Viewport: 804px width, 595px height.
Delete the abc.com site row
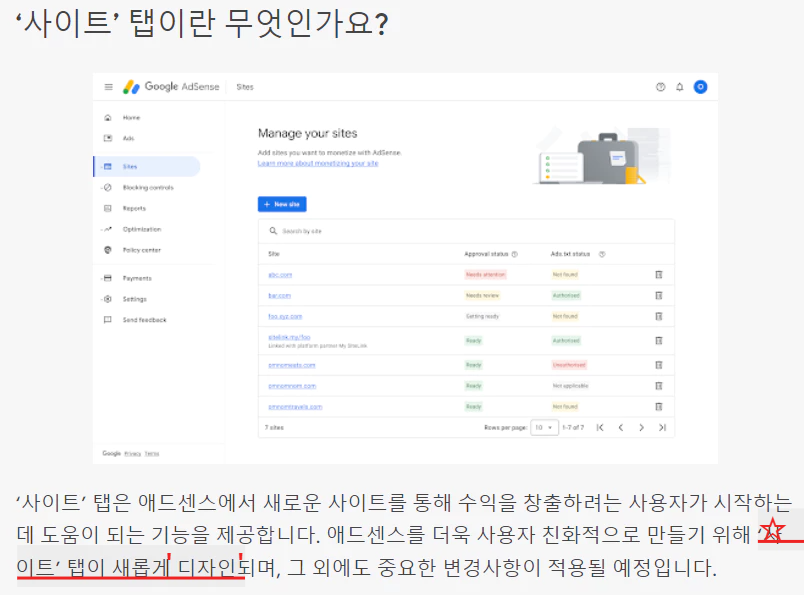(659, 275)
